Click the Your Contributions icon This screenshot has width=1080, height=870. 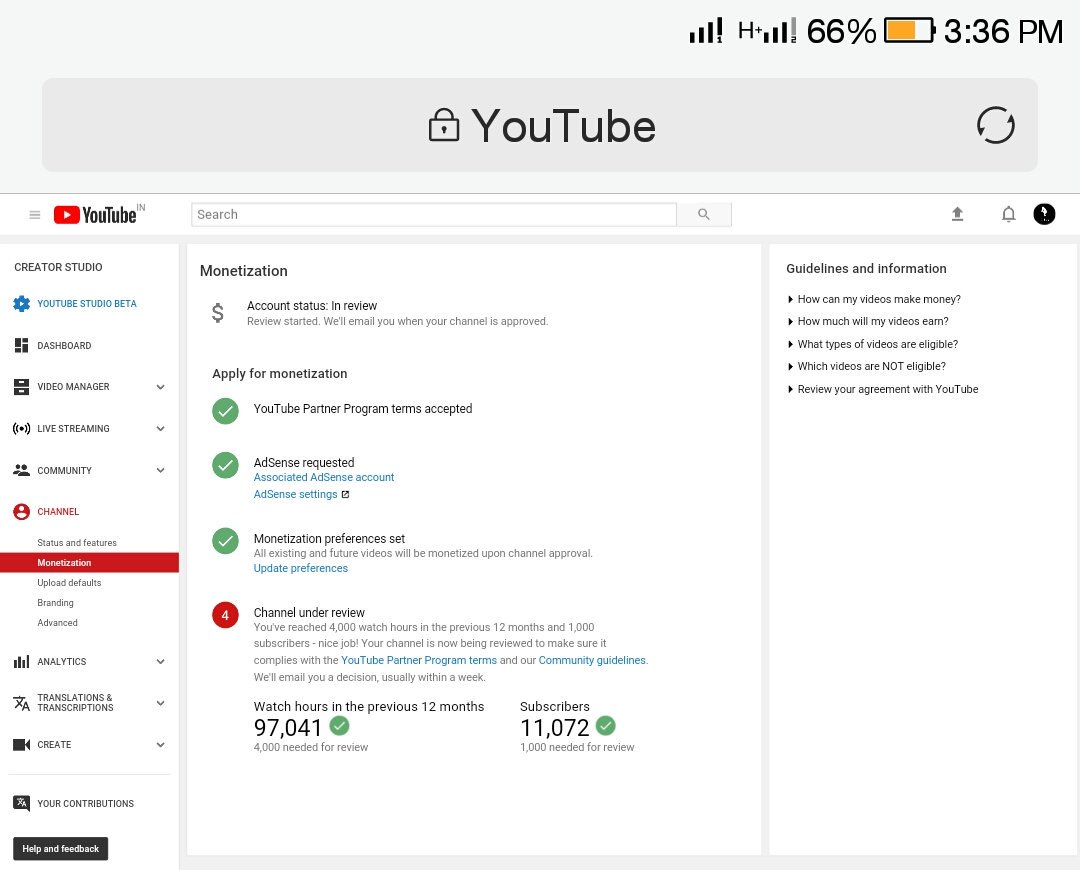(21, 803)
